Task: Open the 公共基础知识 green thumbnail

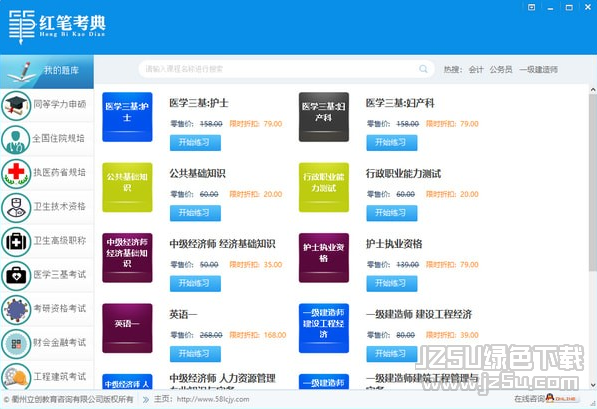Action: click(127, 187)
